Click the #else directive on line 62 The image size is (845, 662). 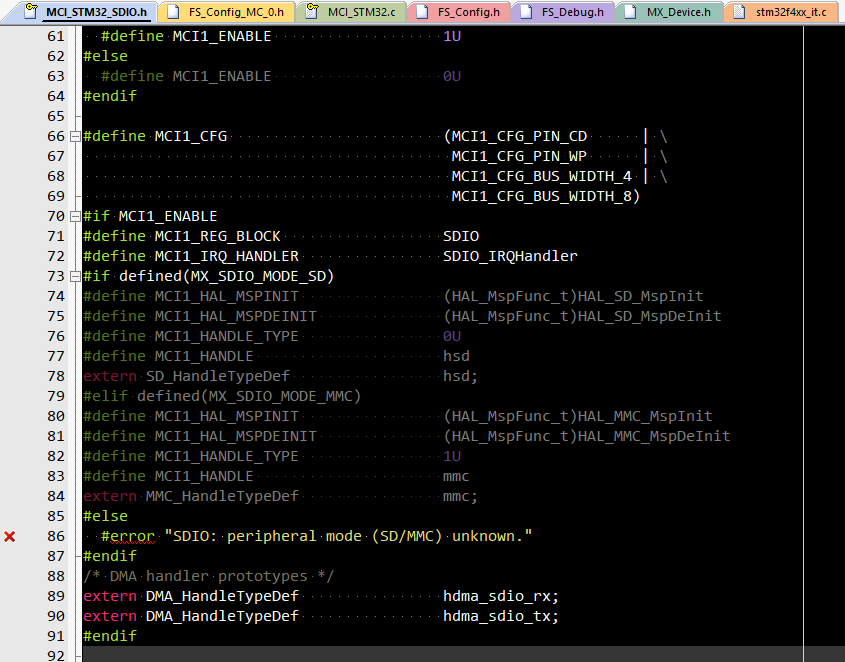tap(106, 56)
